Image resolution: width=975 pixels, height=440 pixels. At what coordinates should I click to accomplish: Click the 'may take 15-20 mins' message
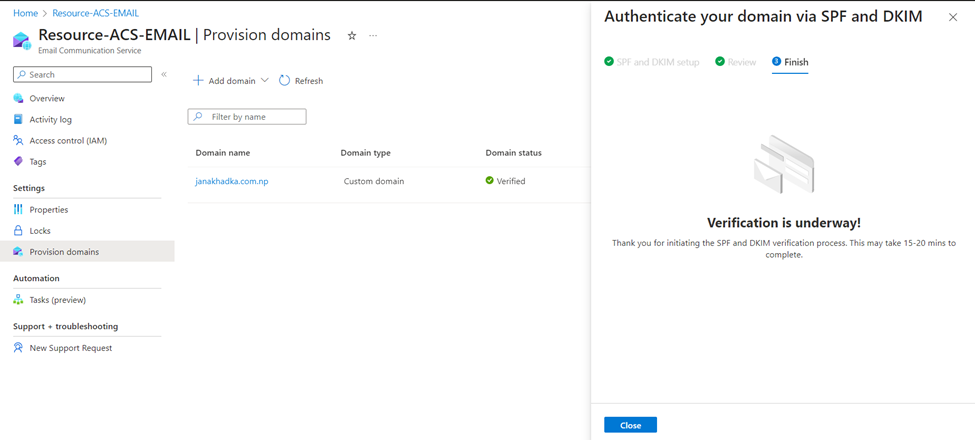tap(783, 249)
